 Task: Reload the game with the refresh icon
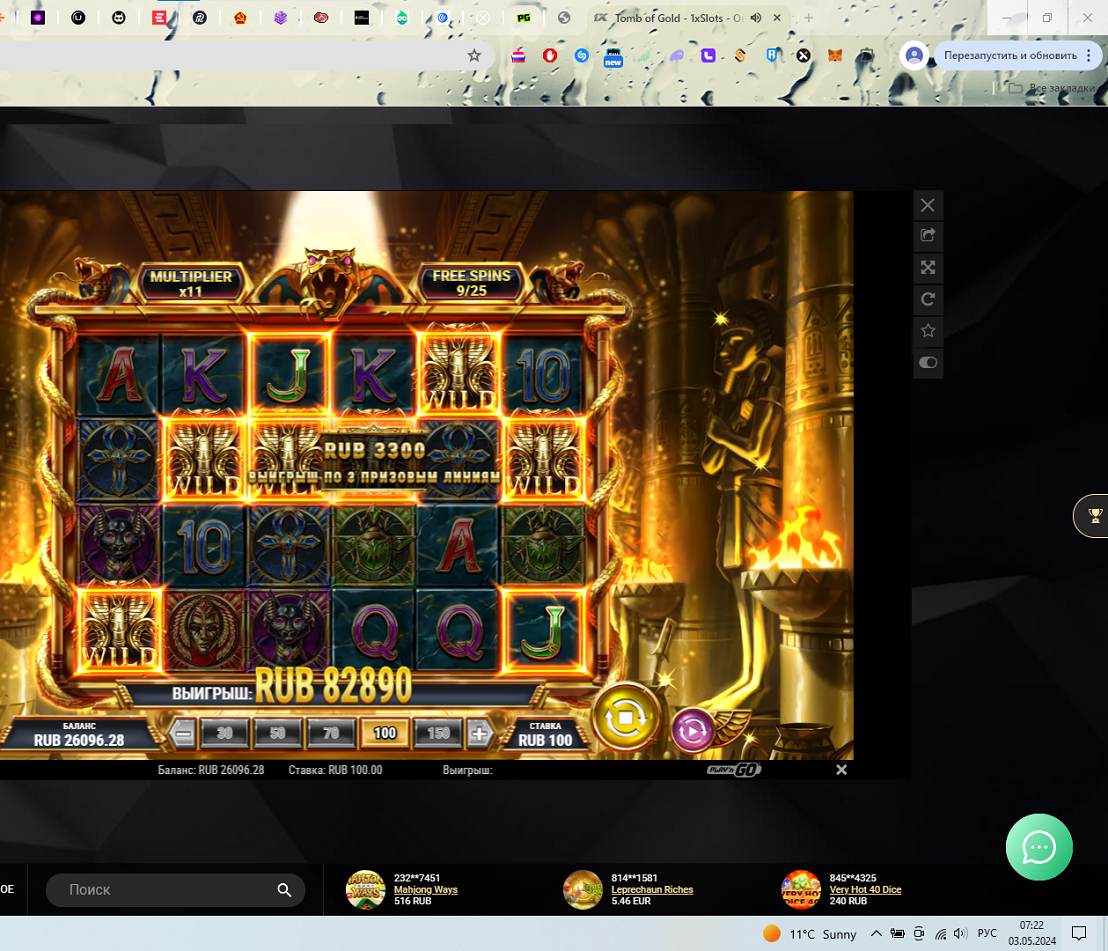coord(928,299)
